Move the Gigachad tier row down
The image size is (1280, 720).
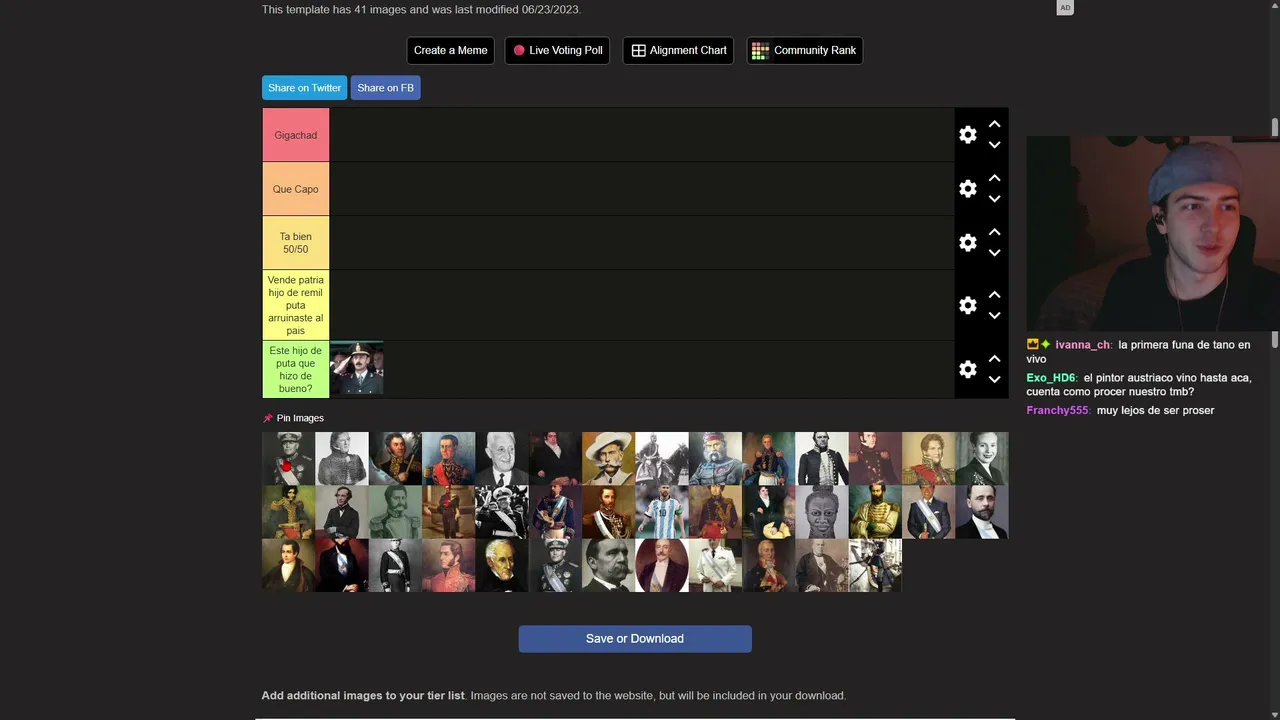click(x=994, y=145)
